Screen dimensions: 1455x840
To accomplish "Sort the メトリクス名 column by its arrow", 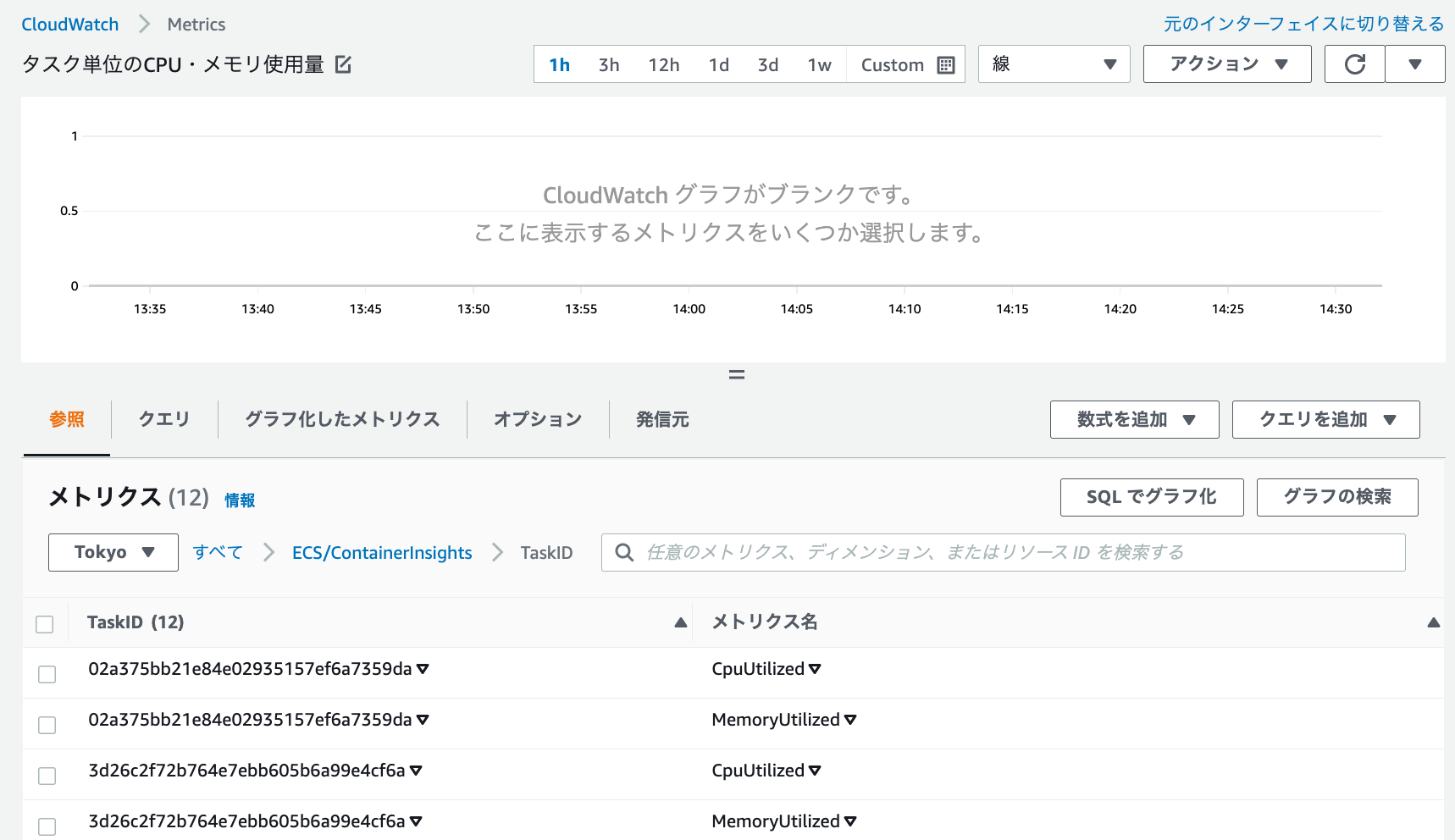I will pyautogui.click(x=1434, y=622).
